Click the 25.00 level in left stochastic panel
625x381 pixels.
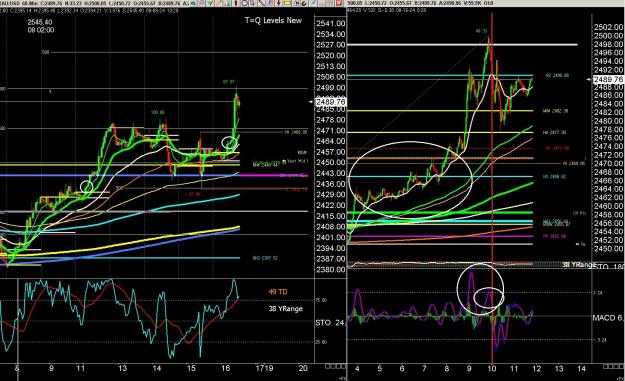pos(321,342)
